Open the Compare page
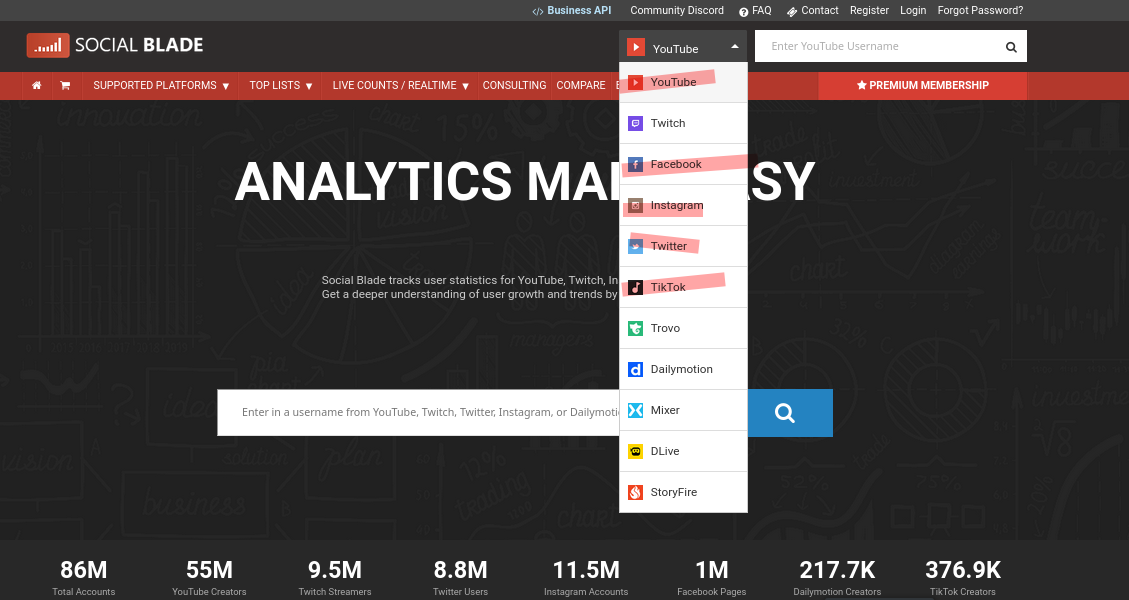Image resolution: width=1129 pixels, height=600 pixels. click(x=581, y=86)
